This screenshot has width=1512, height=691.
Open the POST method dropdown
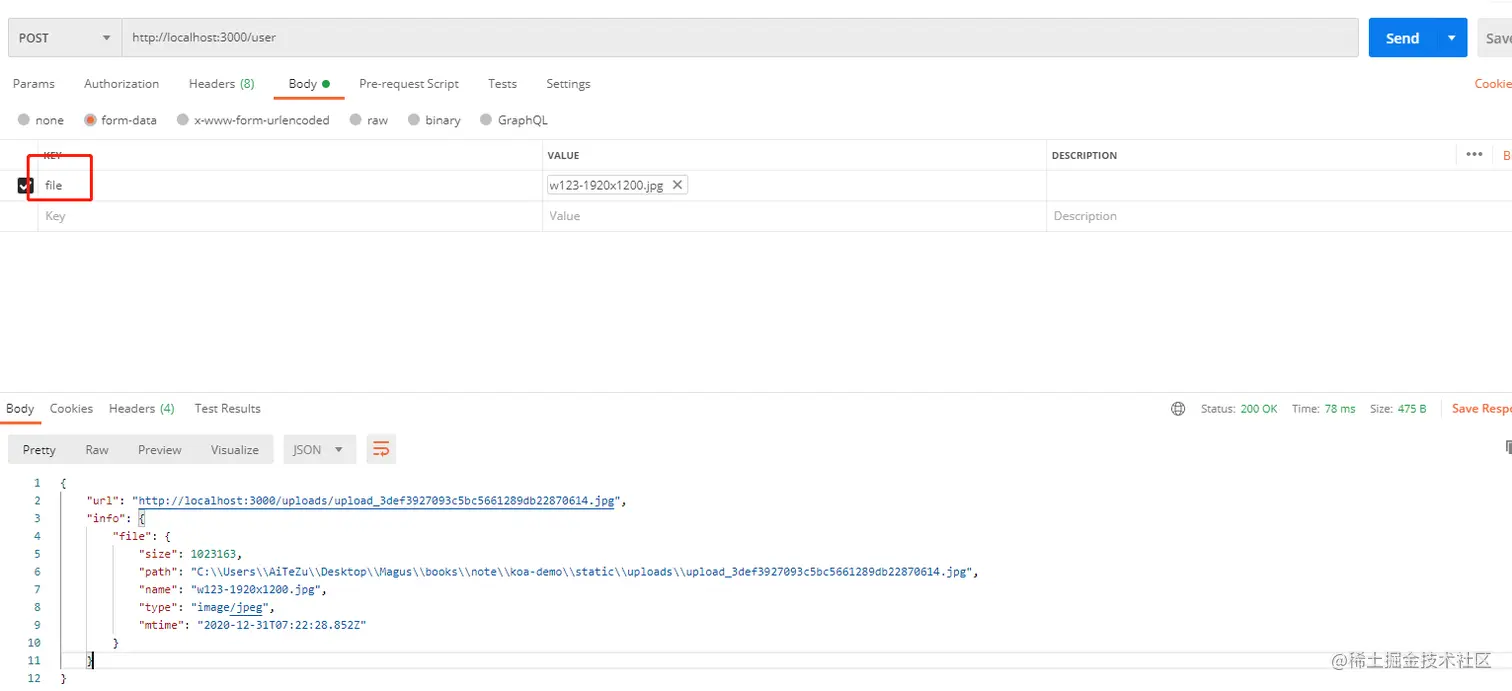(64, 38)
